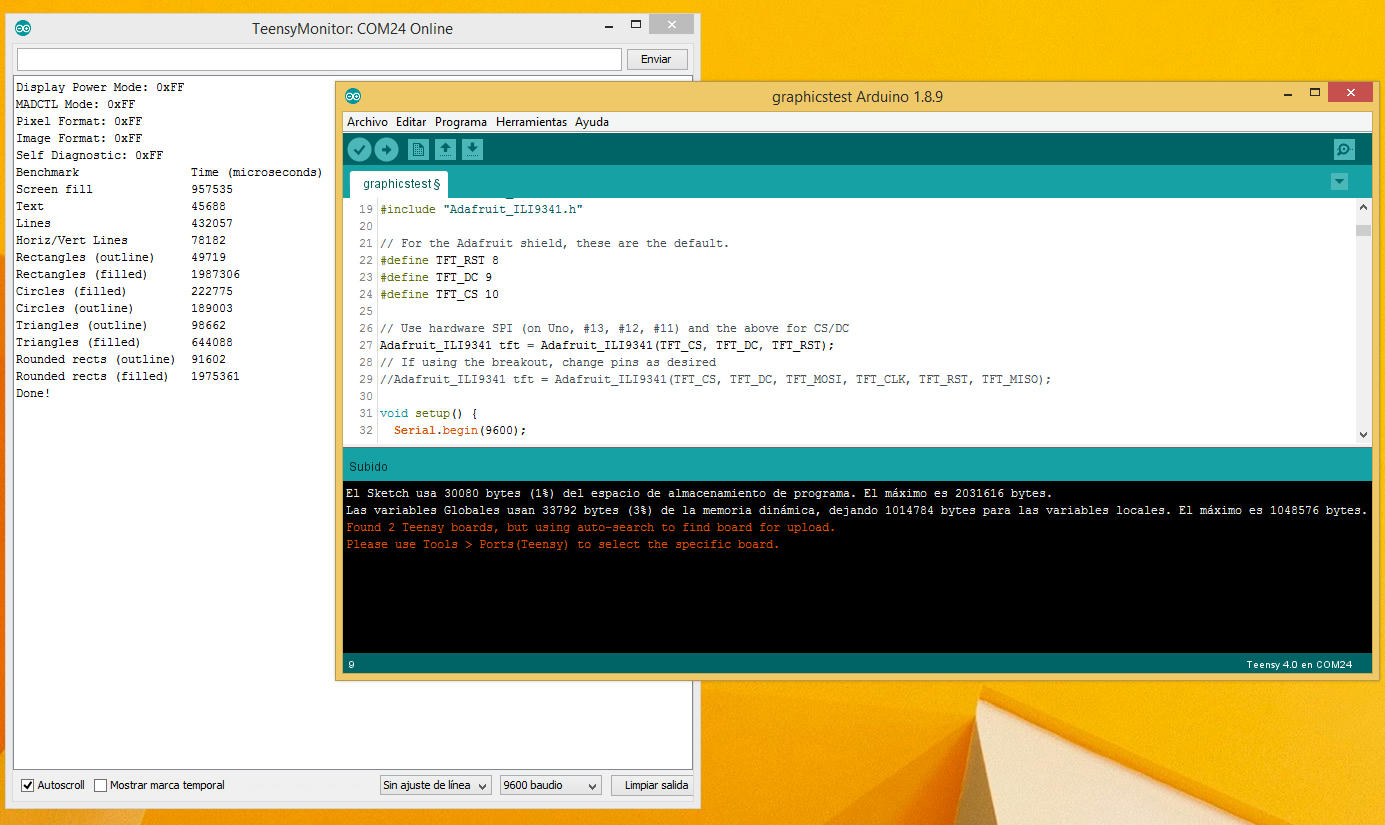1385x825 pixels.
Task: Click the 'Subido' upload status message
Action: pos(368,467)
